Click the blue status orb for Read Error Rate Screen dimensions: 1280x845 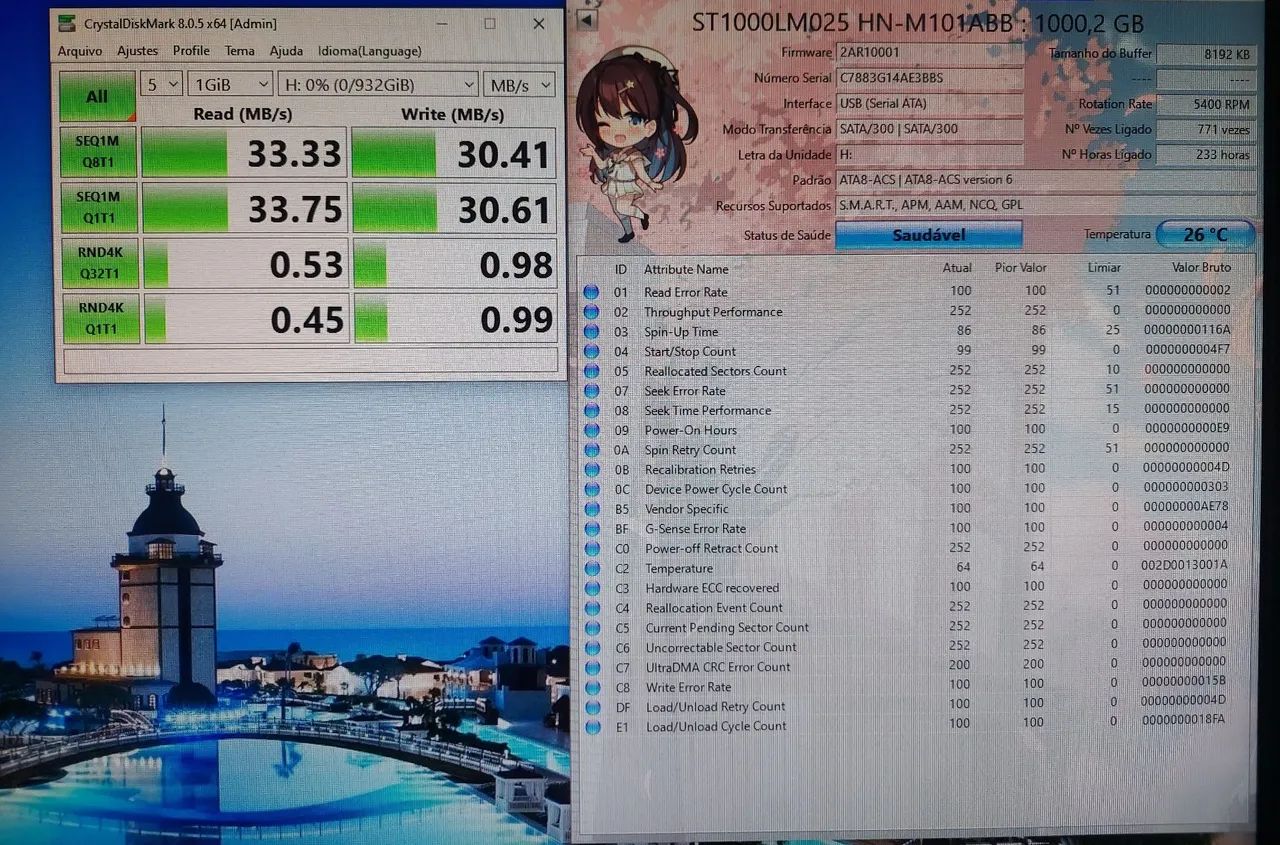592,292
